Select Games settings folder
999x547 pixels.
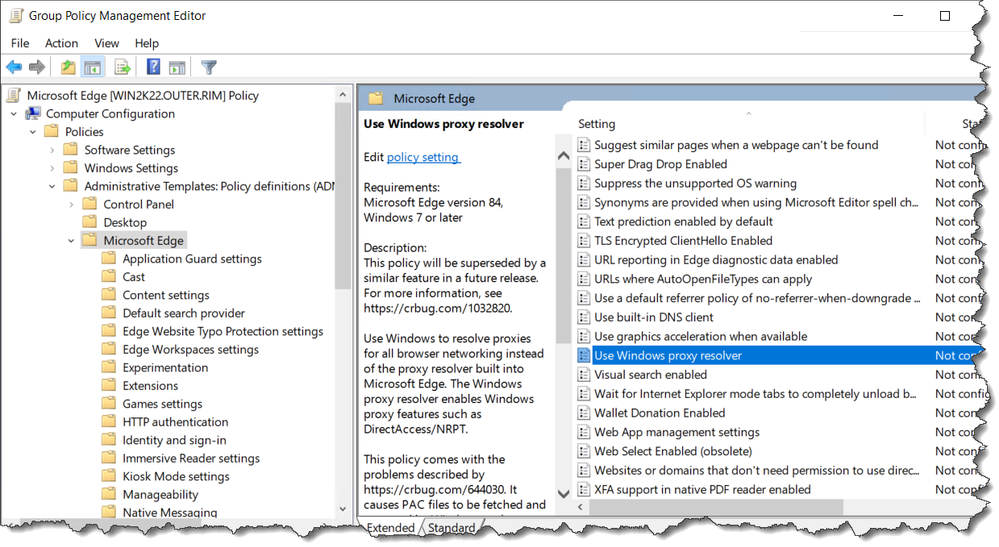point(162,404)
